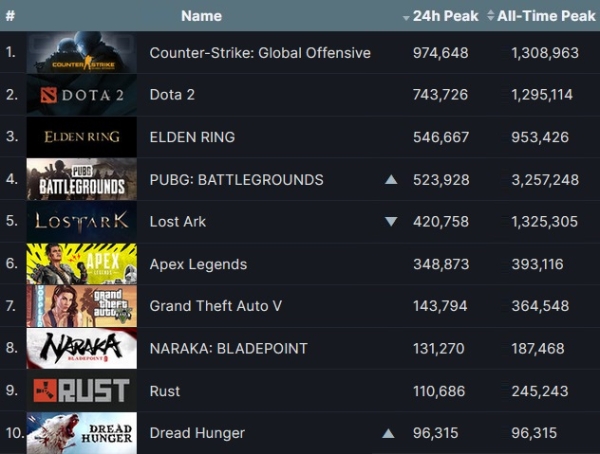Click the up-trend arrow next to PUBG
600x454 pixels.
click(x=391, y=180)
